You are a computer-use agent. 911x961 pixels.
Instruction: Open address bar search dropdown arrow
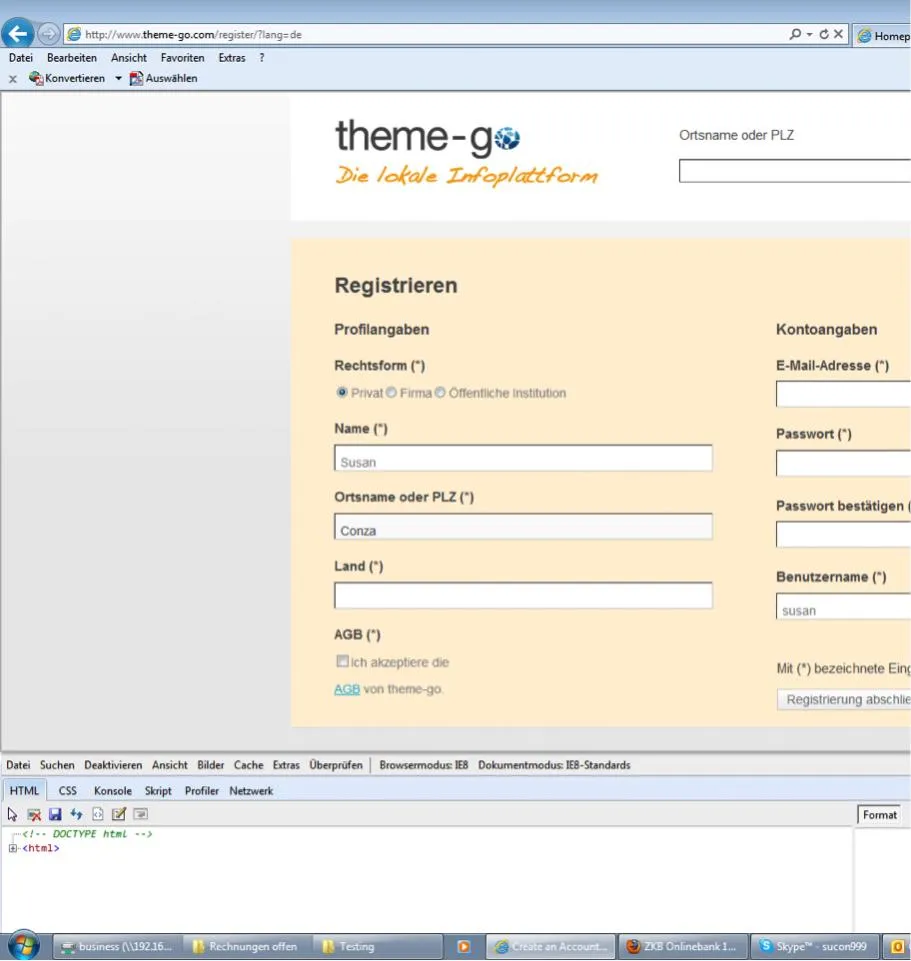click(809, 34)
